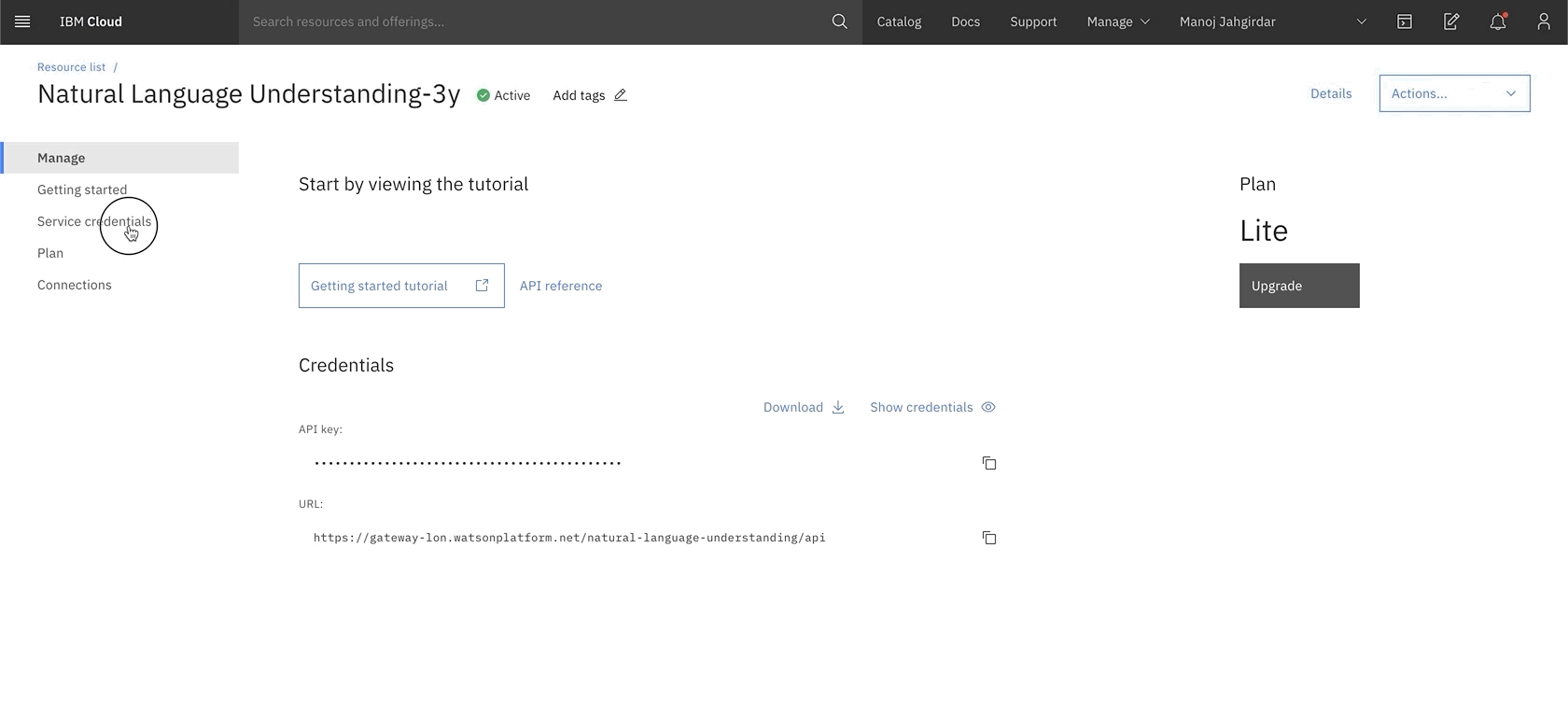Image resolution: width=1568 pixels, height=702 pixels.
Task: Click the IBM Cloud logo text
Action: [91, 21]
